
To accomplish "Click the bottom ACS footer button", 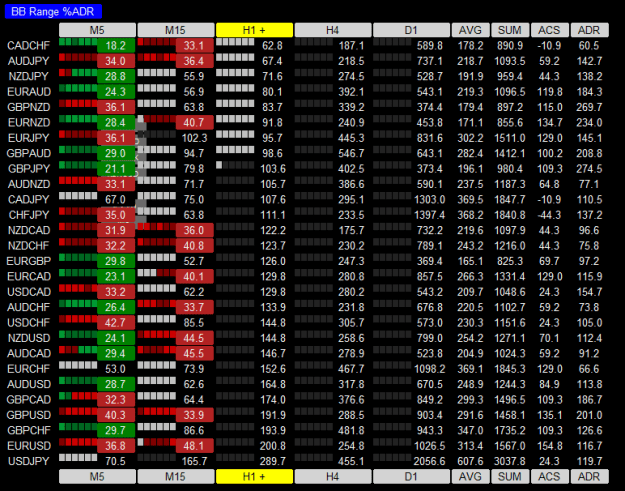I will (x=550, y=476).
